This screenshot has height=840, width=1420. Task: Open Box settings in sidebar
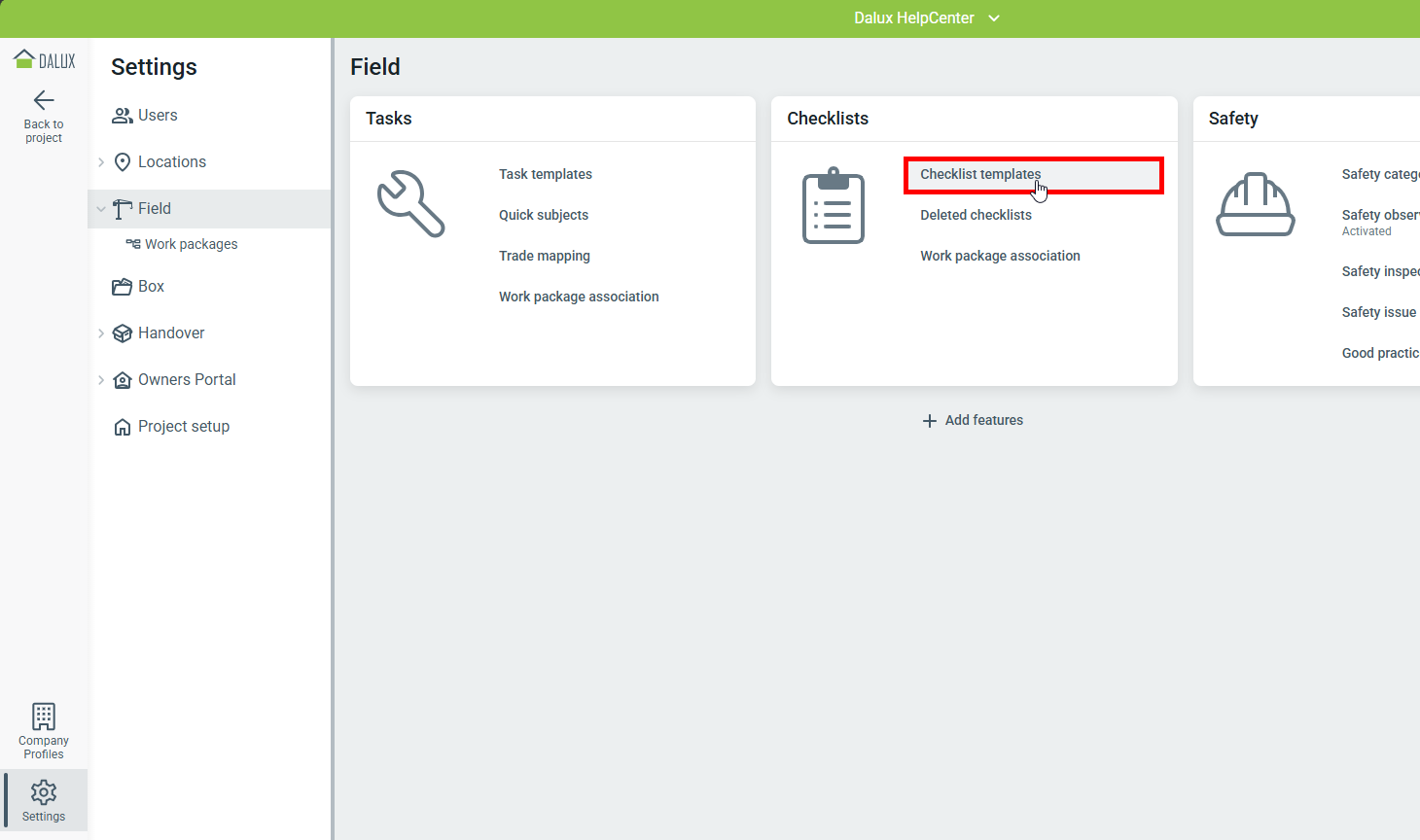151,287
